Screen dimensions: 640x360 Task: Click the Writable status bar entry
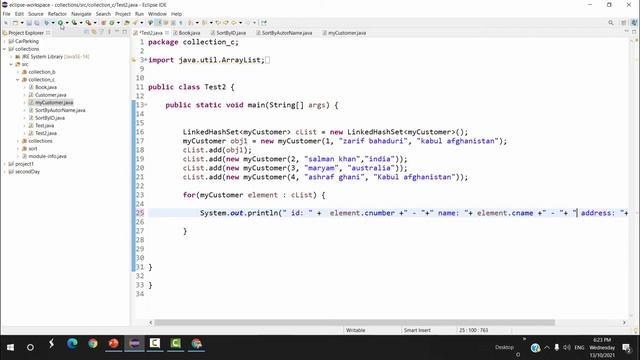click(356, 330)
